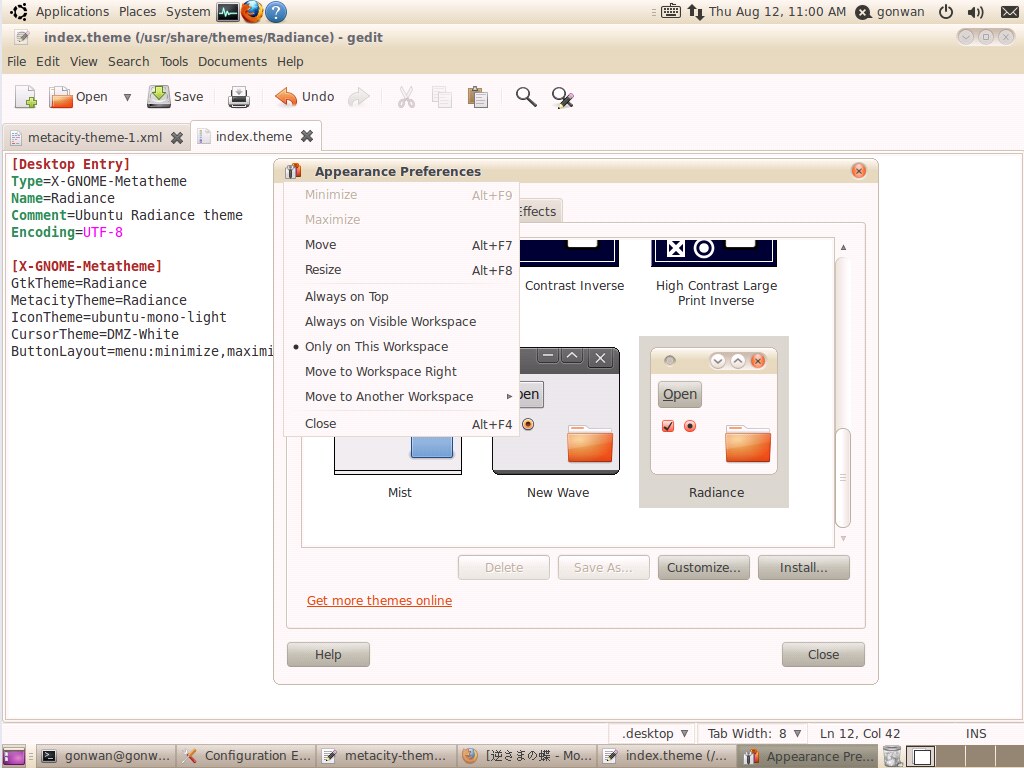Viewport: 1024px width, 768px height.
Task: Close the index.theme tab
Action: pyautogui.click(x=307, y=136)
